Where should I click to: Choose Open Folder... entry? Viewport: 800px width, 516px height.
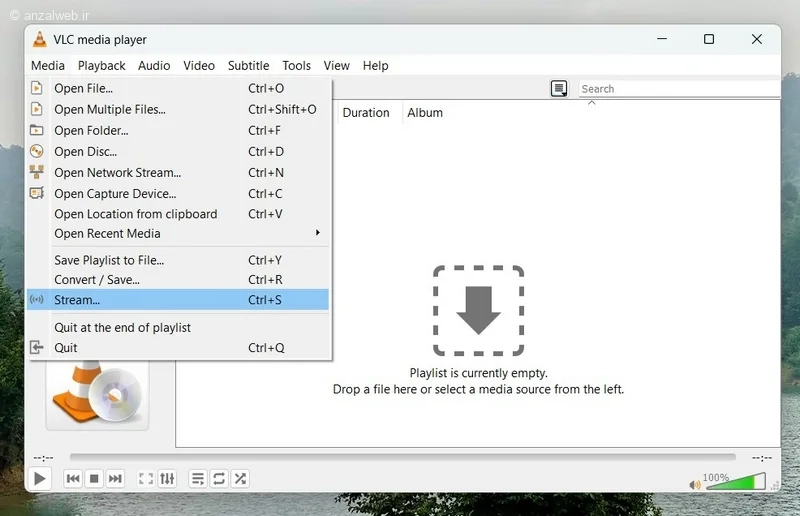178,130
